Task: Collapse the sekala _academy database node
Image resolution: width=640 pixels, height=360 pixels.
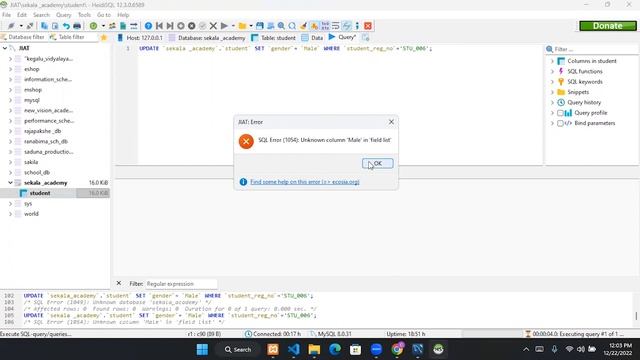Action: pyautogui.click(x=10, y=183)
